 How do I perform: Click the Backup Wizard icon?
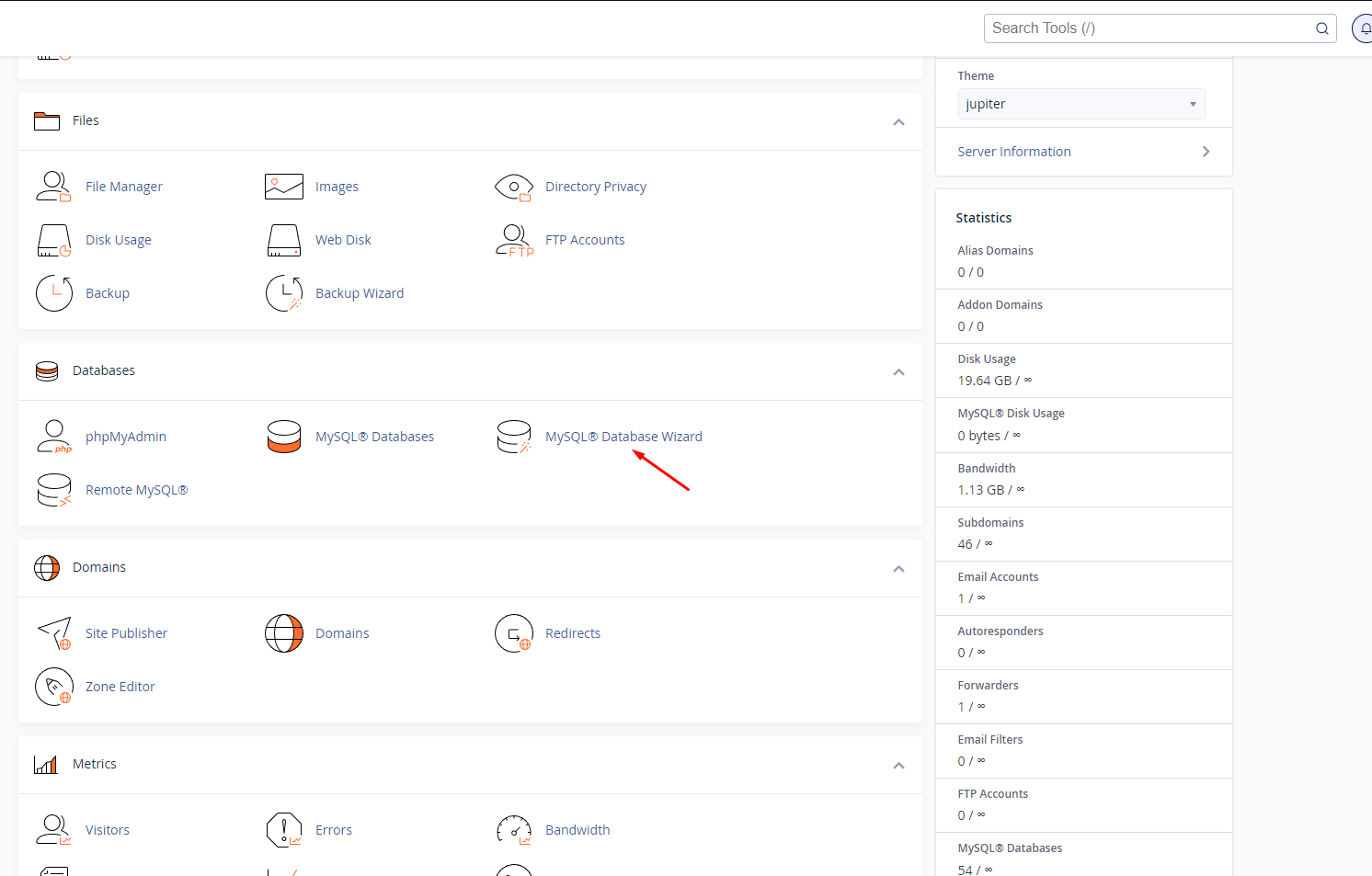283,293
